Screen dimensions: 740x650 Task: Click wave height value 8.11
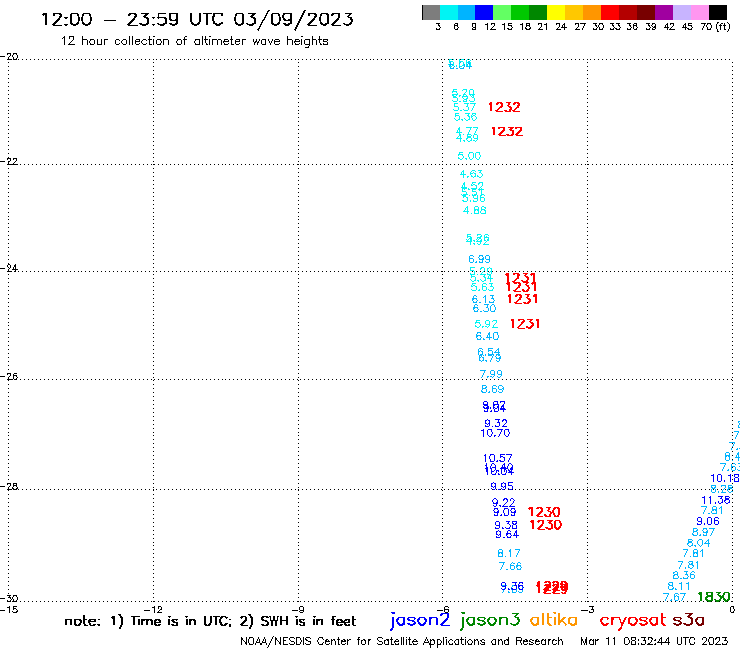pos(679,586)
